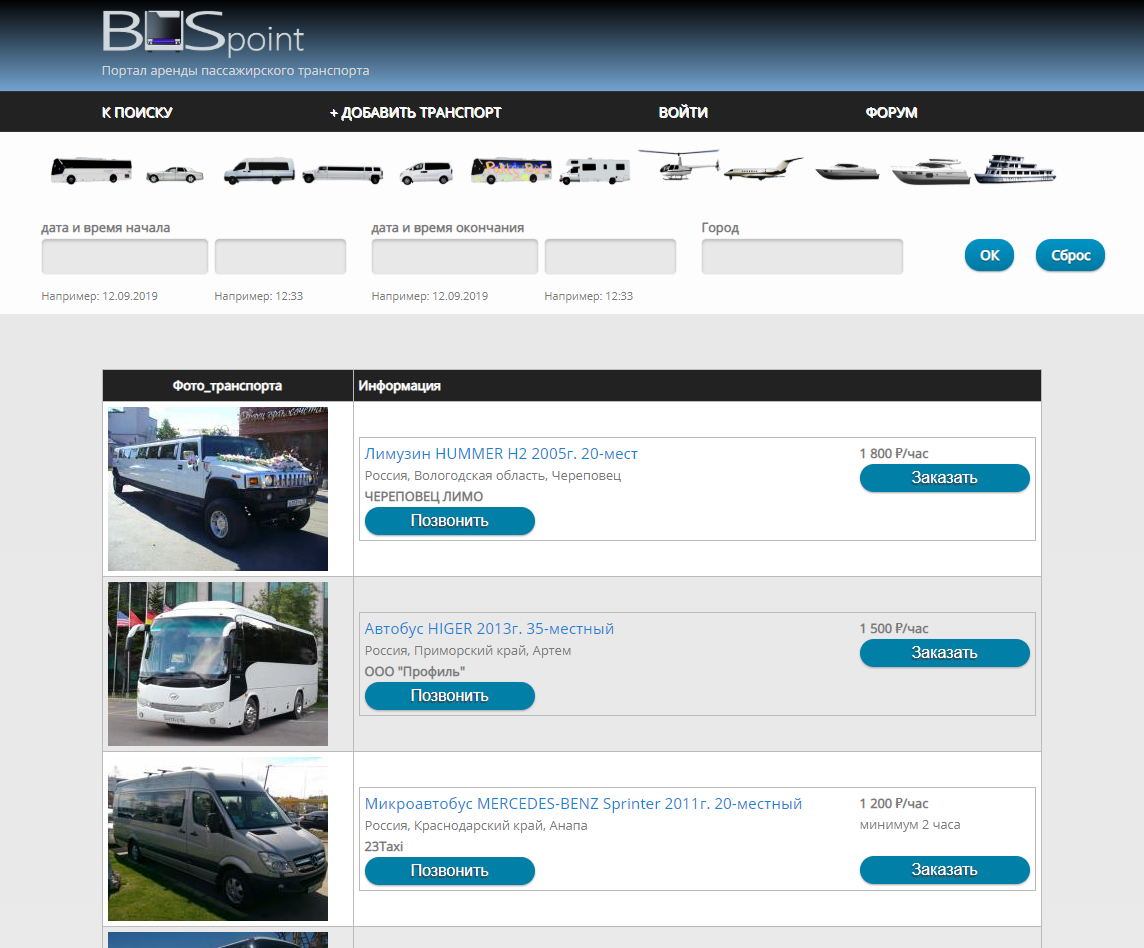
Task: Select the river cruise ship icon
Action: tap(1015, 169)
